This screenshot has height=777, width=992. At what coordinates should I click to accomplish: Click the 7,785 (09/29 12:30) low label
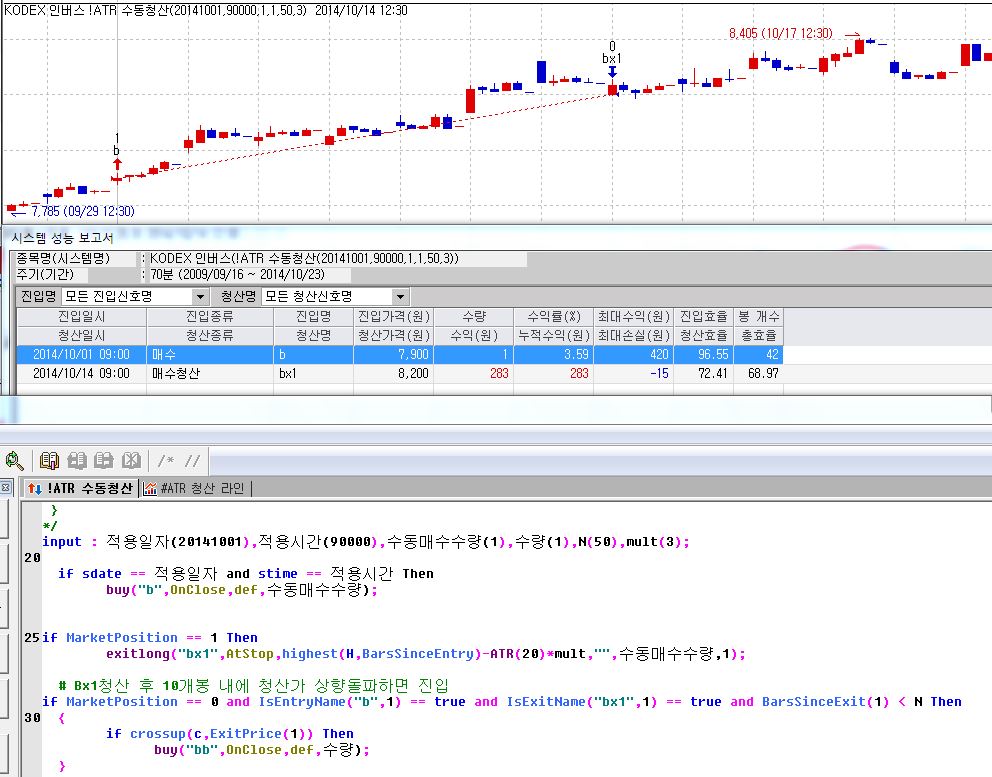(x=83, y=211)
